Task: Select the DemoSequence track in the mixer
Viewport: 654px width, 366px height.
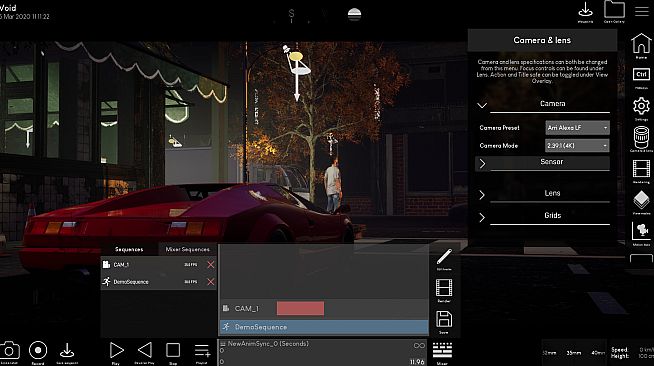Action: (324, 327)
